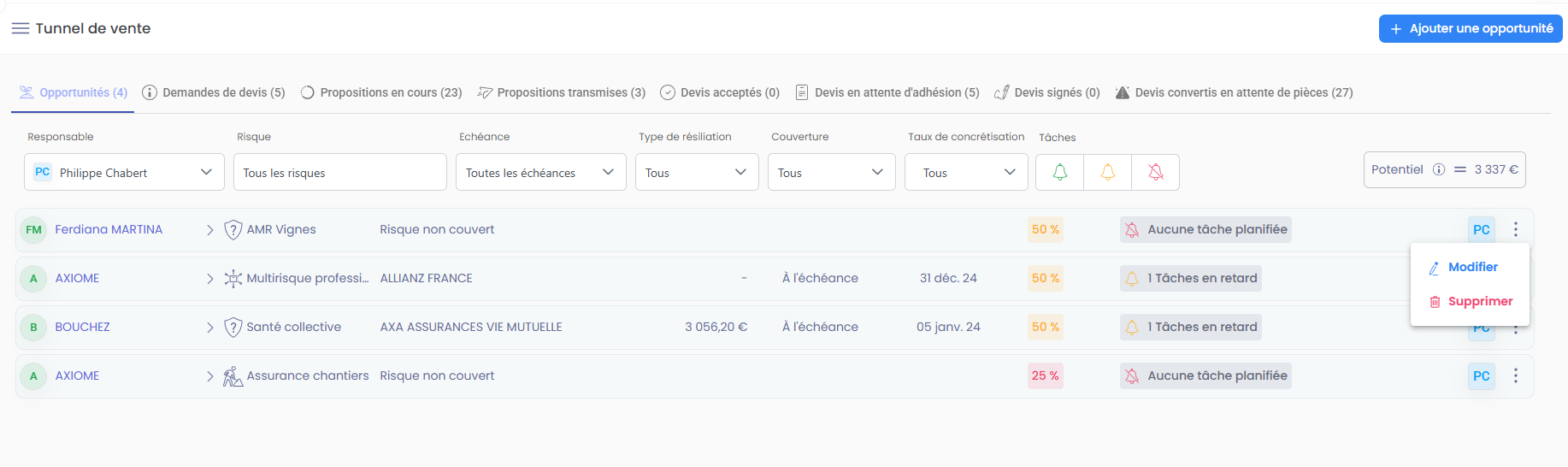Open Devis convertis en attente de pièces tab
The width and height of the screenshot is (1568, 467).
pyautogui.click(x=1235, y=92)
